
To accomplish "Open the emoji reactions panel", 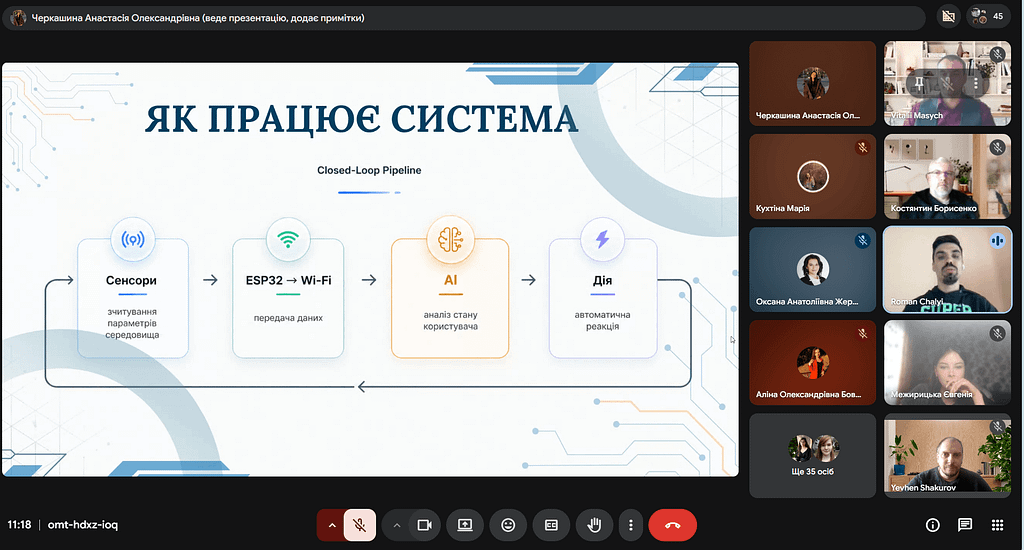I will [508, 525].
